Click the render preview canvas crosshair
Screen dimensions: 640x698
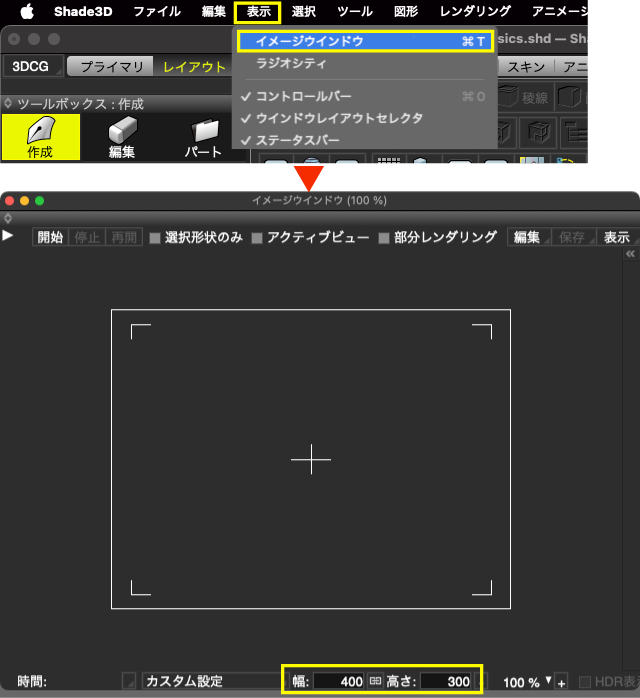click(x=311, y=459)
